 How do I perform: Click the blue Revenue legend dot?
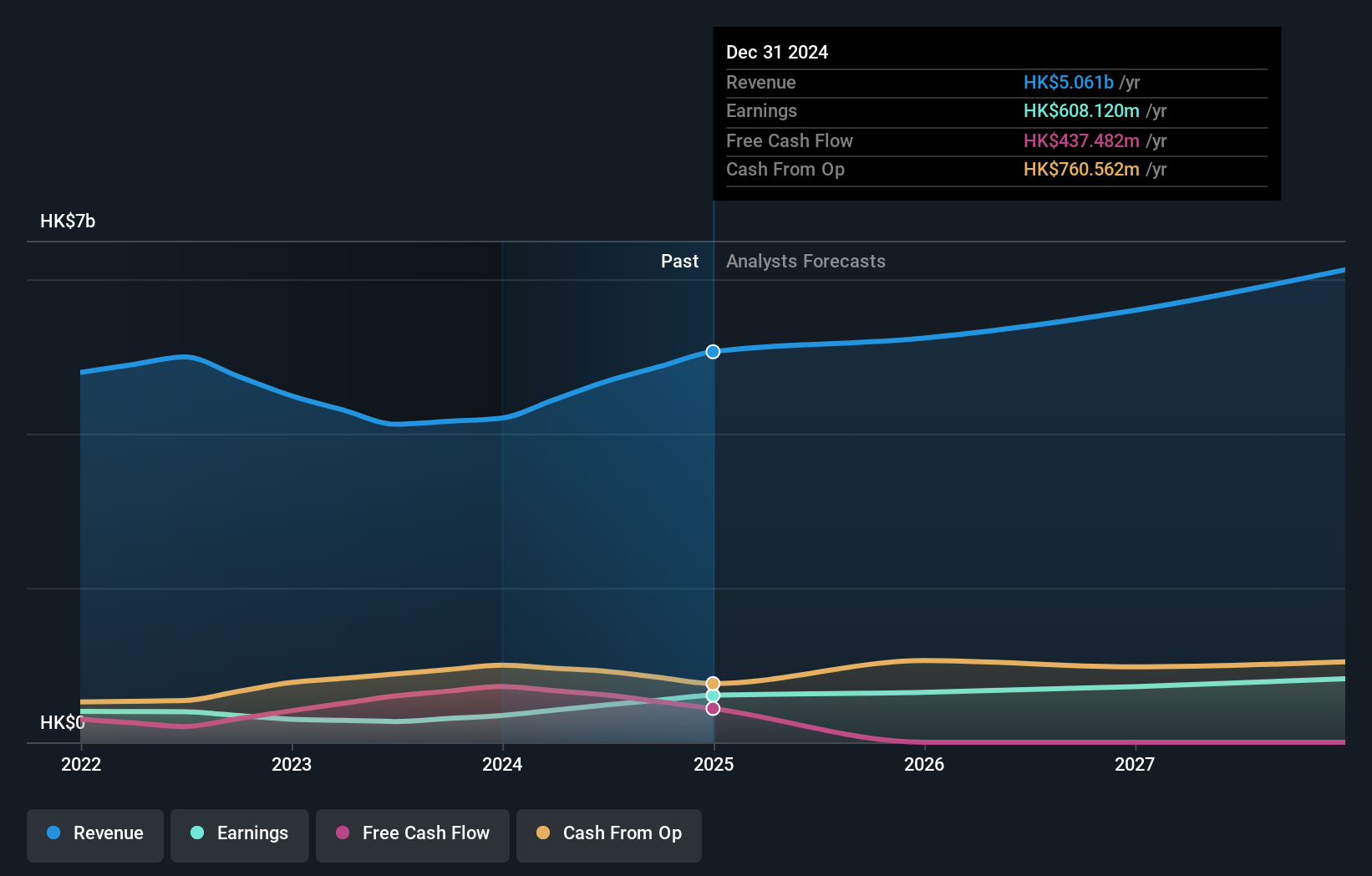[x=53, y=833]
